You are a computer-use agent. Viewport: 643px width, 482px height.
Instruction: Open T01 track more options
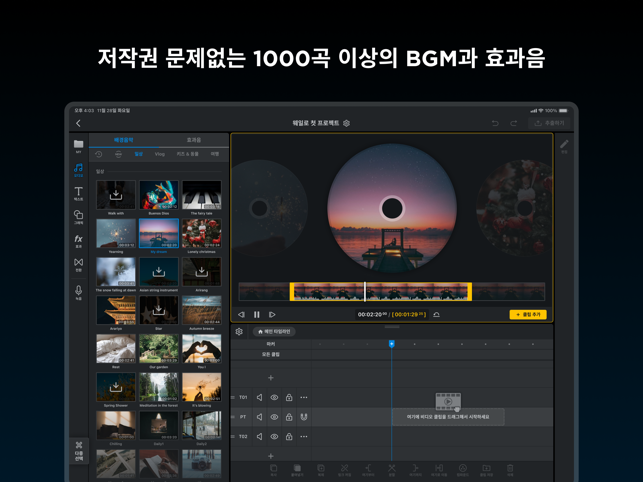303,397
